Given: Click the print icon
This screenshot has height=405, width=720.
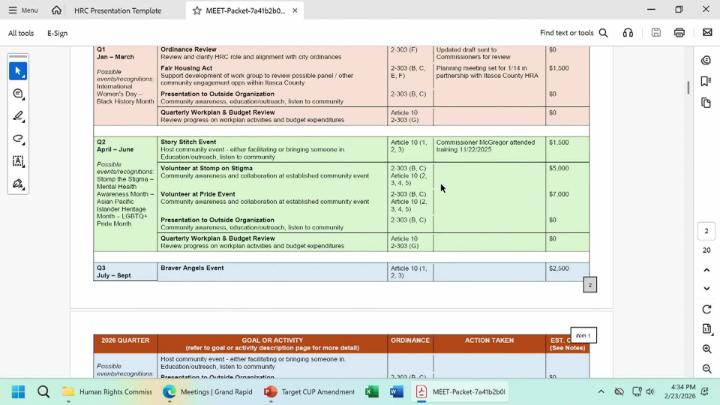Looking at the screenshot, I should click(x=679, y=33).
